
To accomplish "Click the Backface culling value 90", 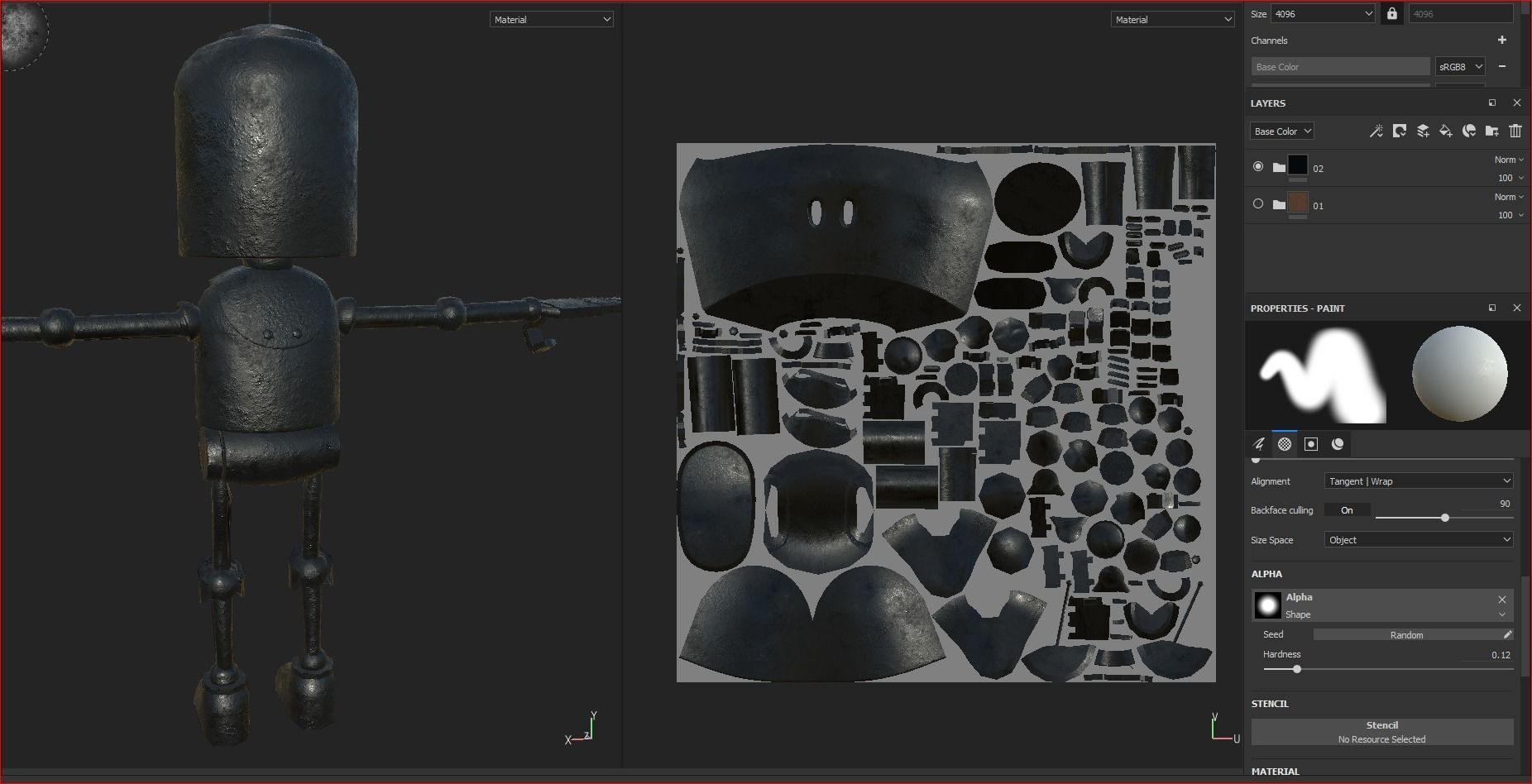I will (1505, 504).
